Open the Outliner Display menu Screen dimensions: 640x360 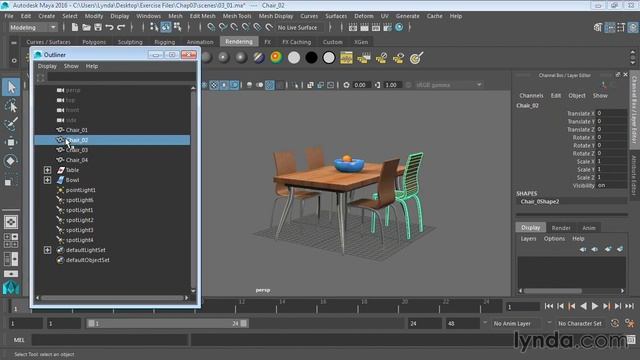coord(47,66)
